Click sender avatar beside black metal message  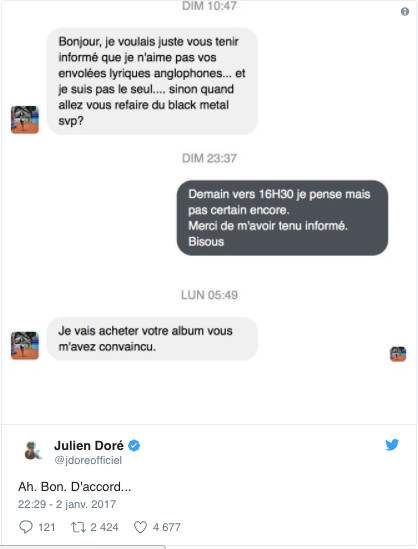click(25, 120)
